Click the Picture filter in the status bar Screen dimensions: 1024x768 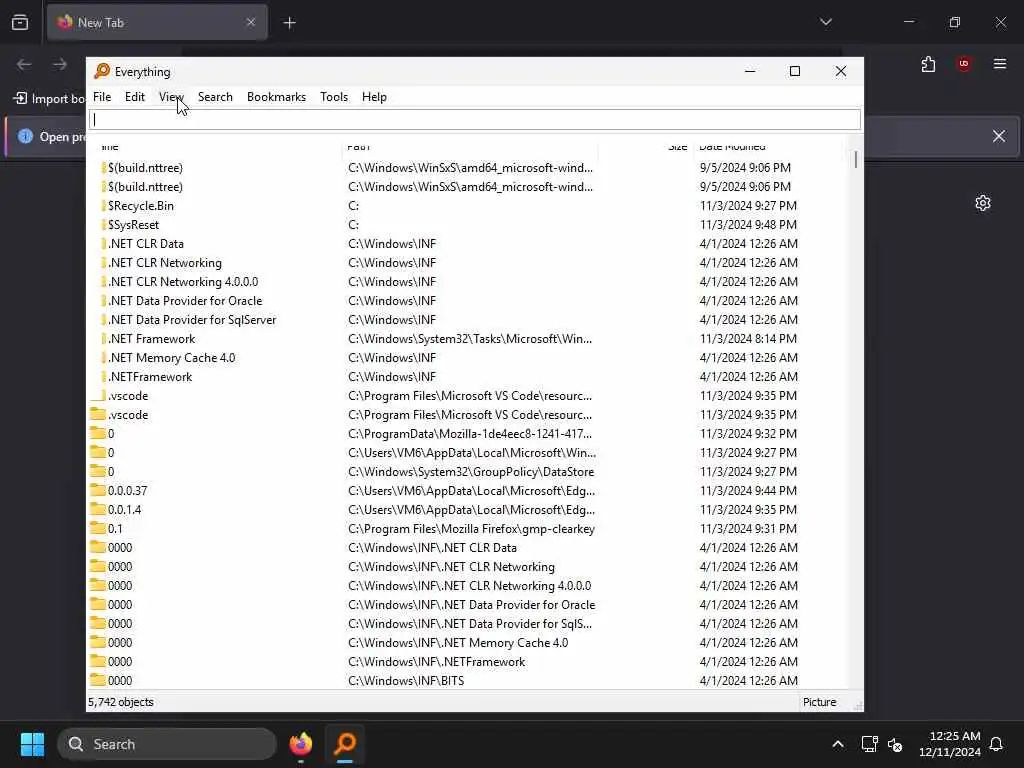[x=820, y=702]
